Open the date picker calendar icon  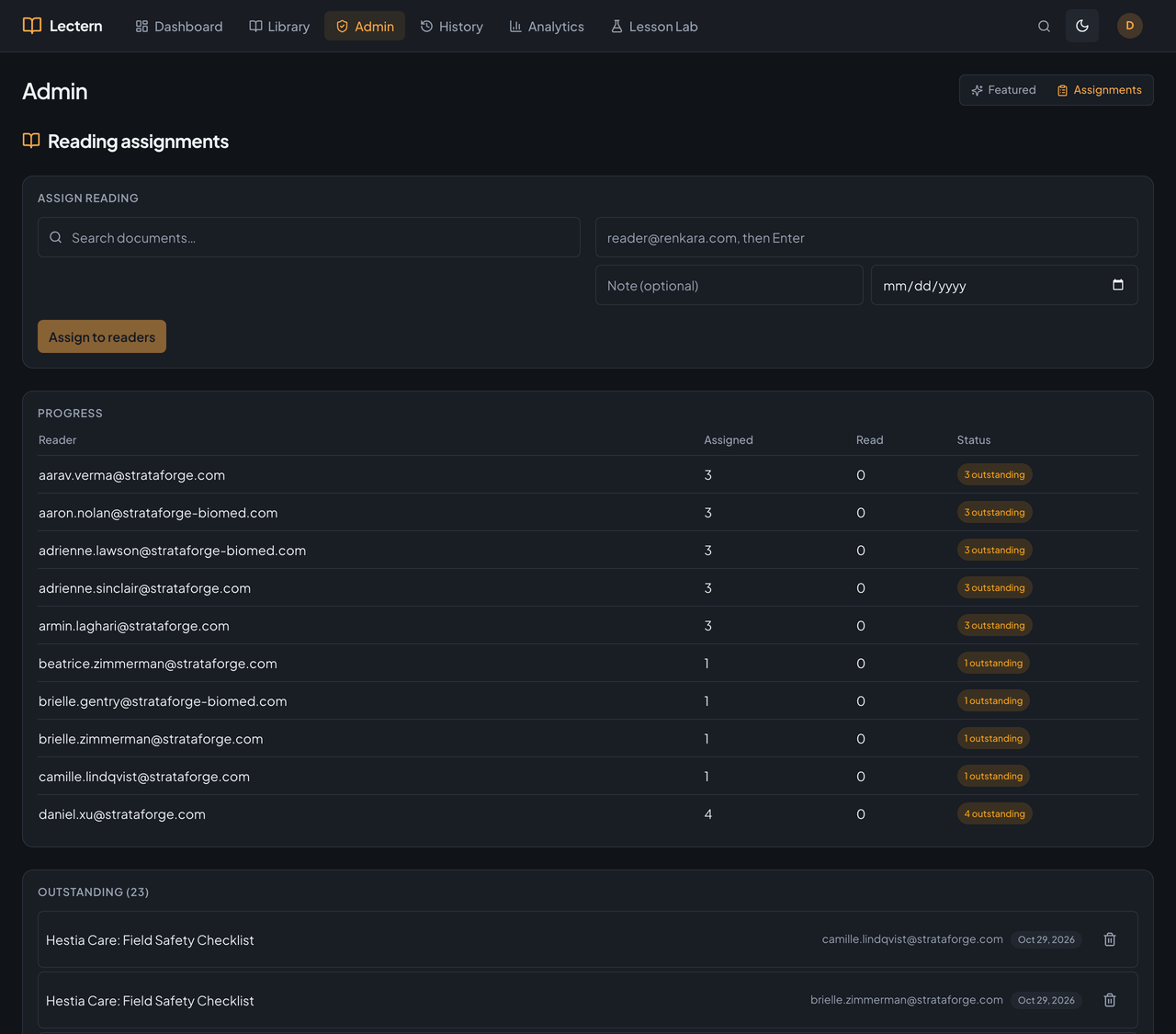click(1118, 285)
